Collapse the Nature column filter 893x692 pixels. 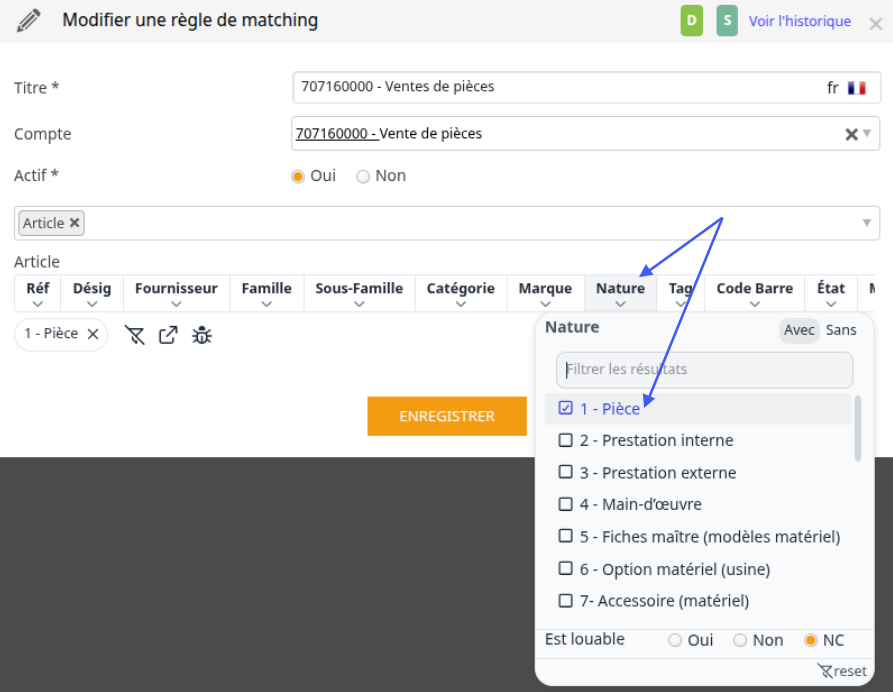coord(620,294)
